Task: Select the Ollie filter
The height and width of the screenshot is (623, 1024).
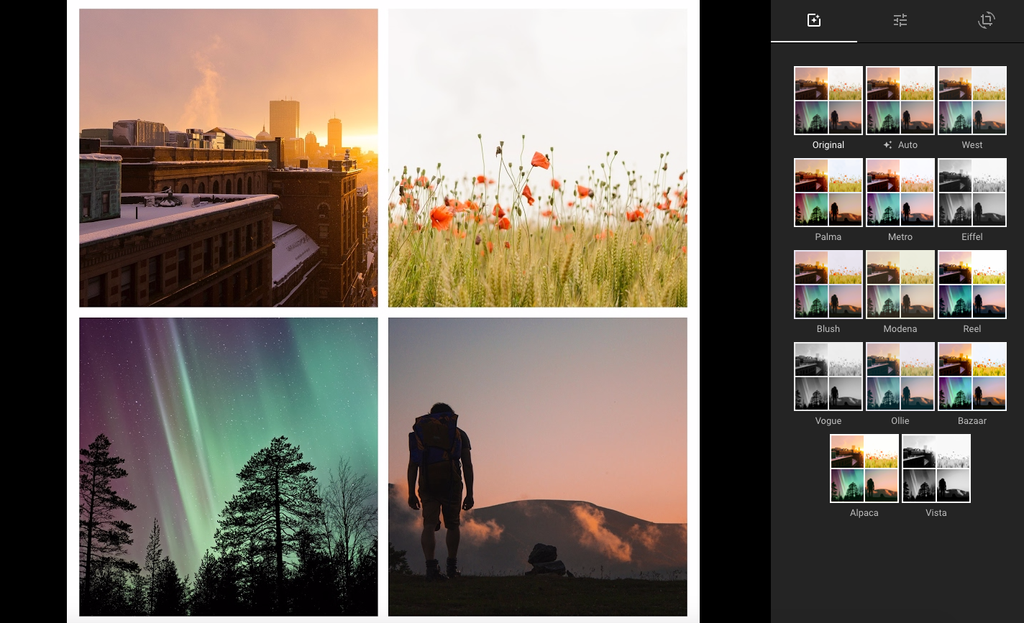Action: (900, 375)
